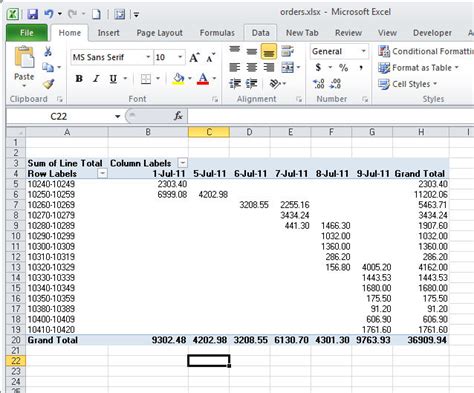Click the Undo arrow icon
Viewport: 474px width, 393px height.
tap(49, 14)
